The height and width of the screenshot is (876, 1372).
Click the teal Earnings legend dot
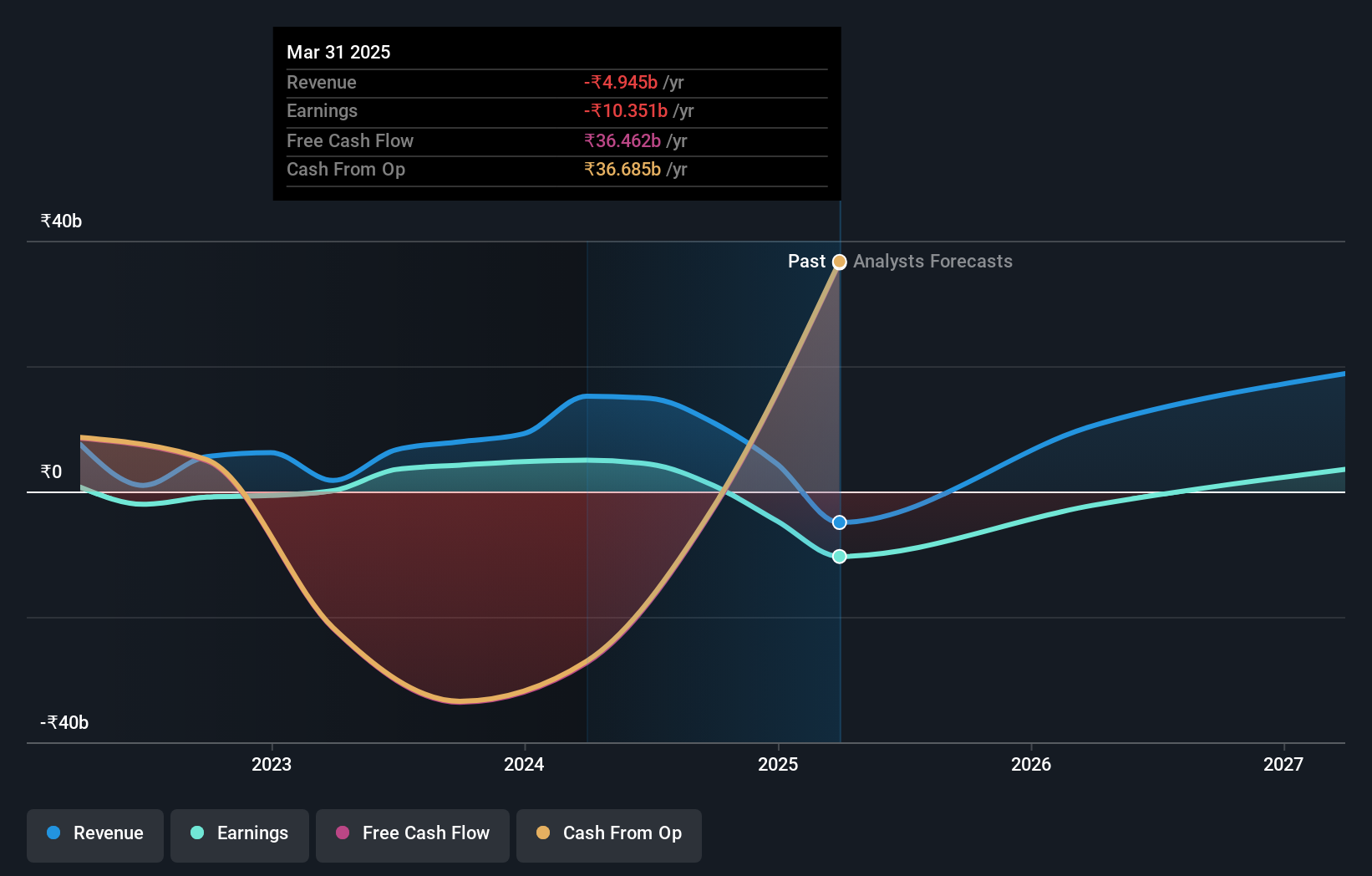coord(197,833)
